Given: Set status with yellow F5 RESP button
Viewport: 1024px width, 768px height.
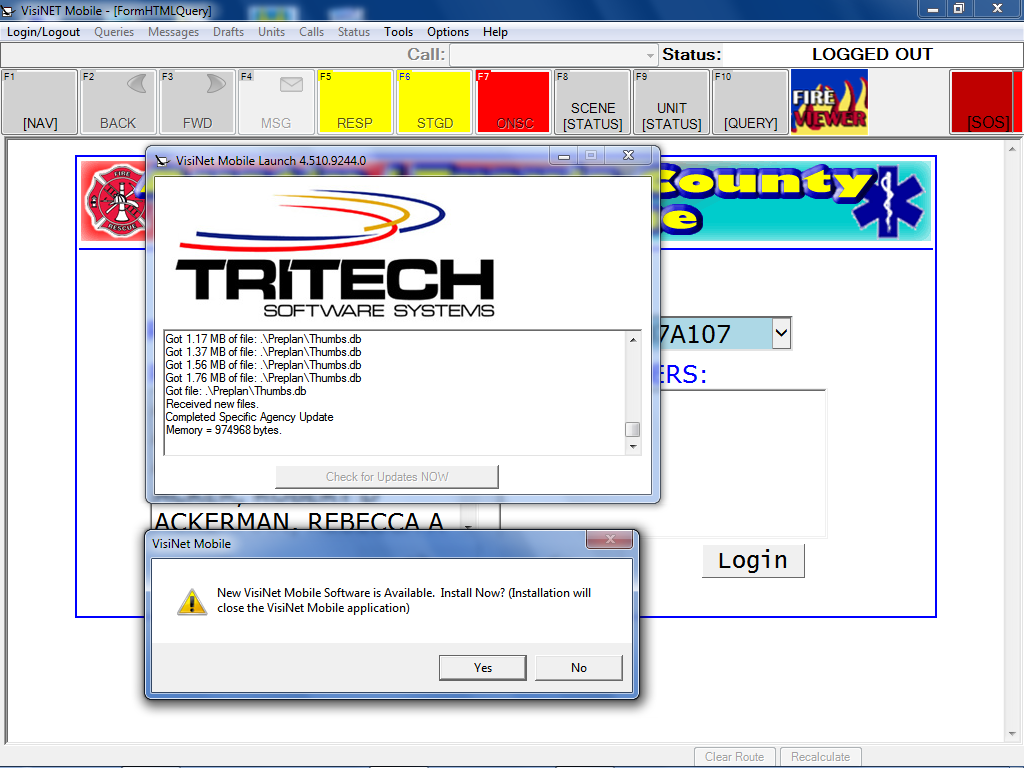Looking at the screenshot, I should 355,102.
